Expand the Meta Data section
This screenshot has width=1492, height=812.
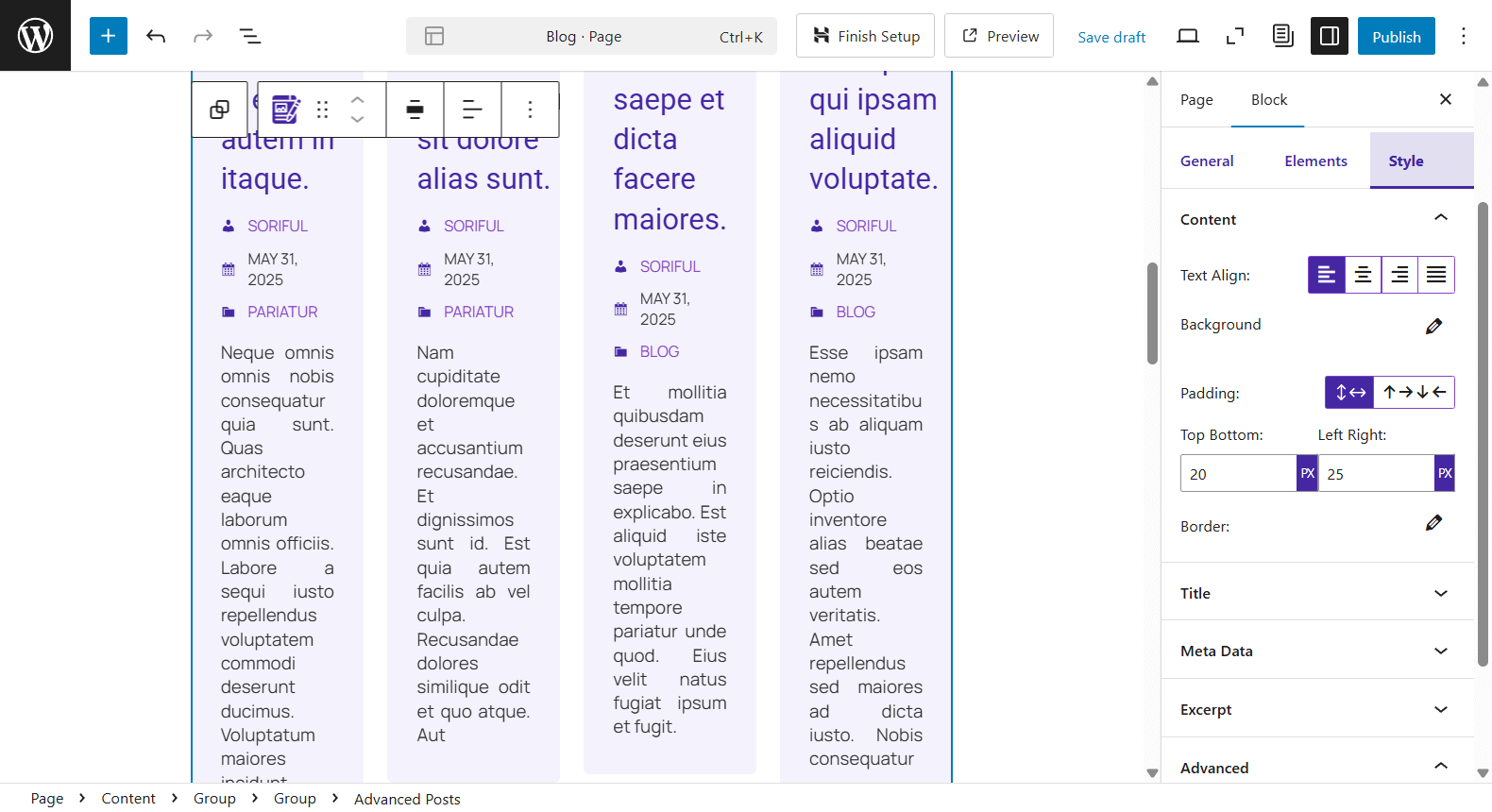1317,651
